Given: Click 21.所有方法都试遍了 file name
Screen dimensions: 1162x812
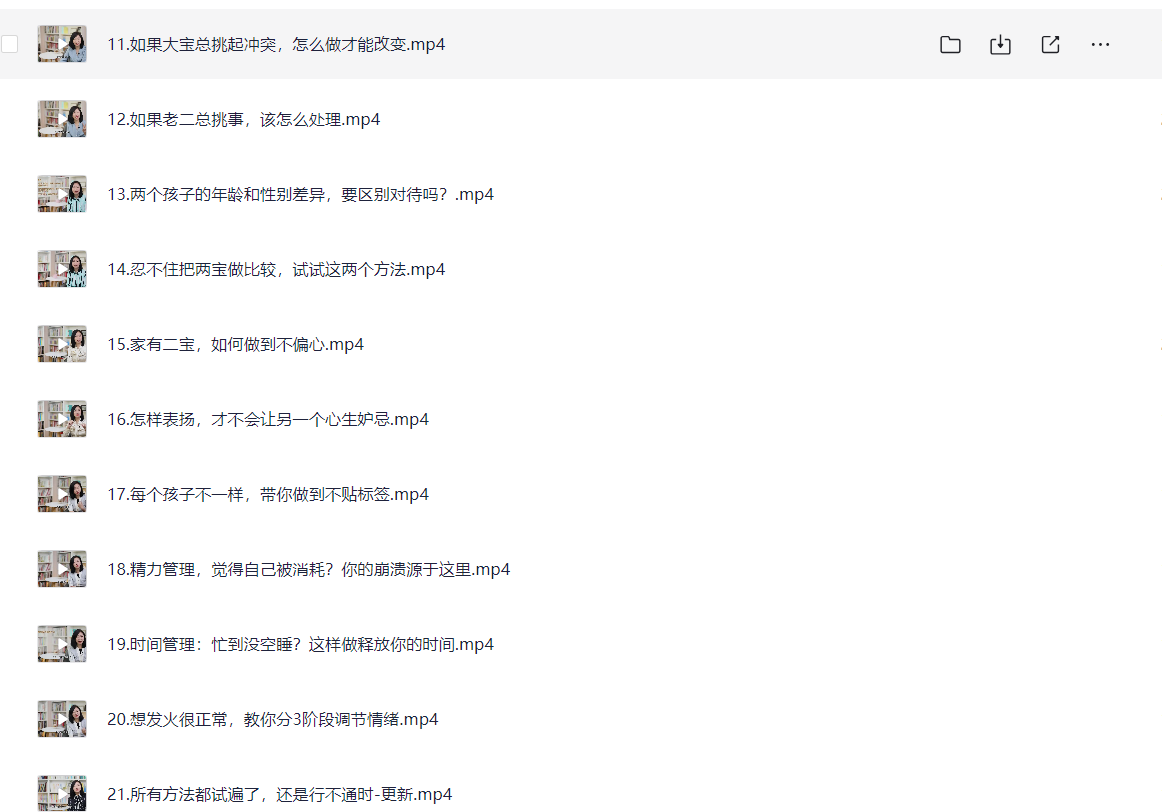Looking at the screenshot, I should 280,794.
